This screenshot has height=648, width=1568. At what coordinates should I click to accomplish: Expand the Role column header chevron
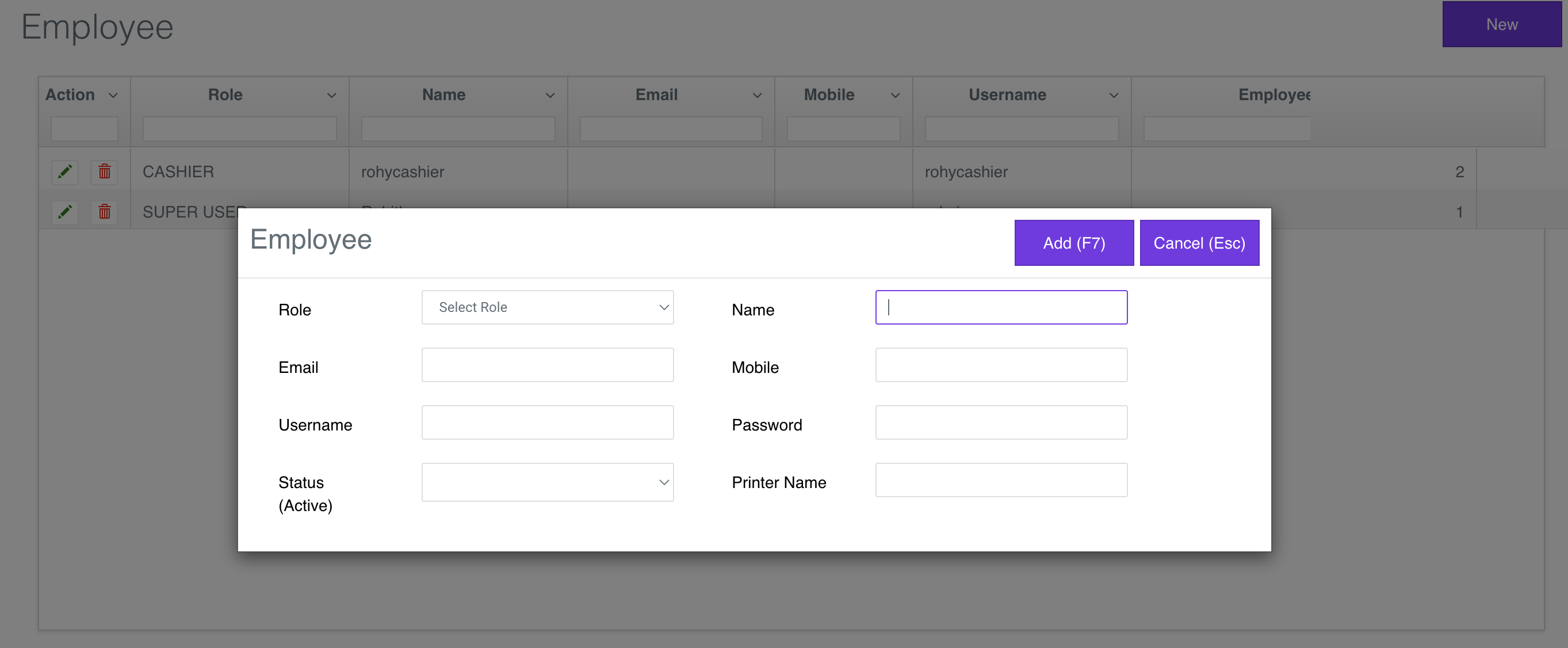tap(331, 96)
